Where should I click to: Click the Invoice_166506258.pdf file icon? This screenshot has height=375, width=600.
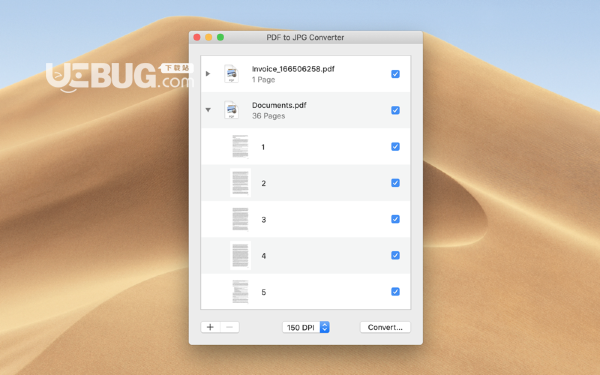231,74
